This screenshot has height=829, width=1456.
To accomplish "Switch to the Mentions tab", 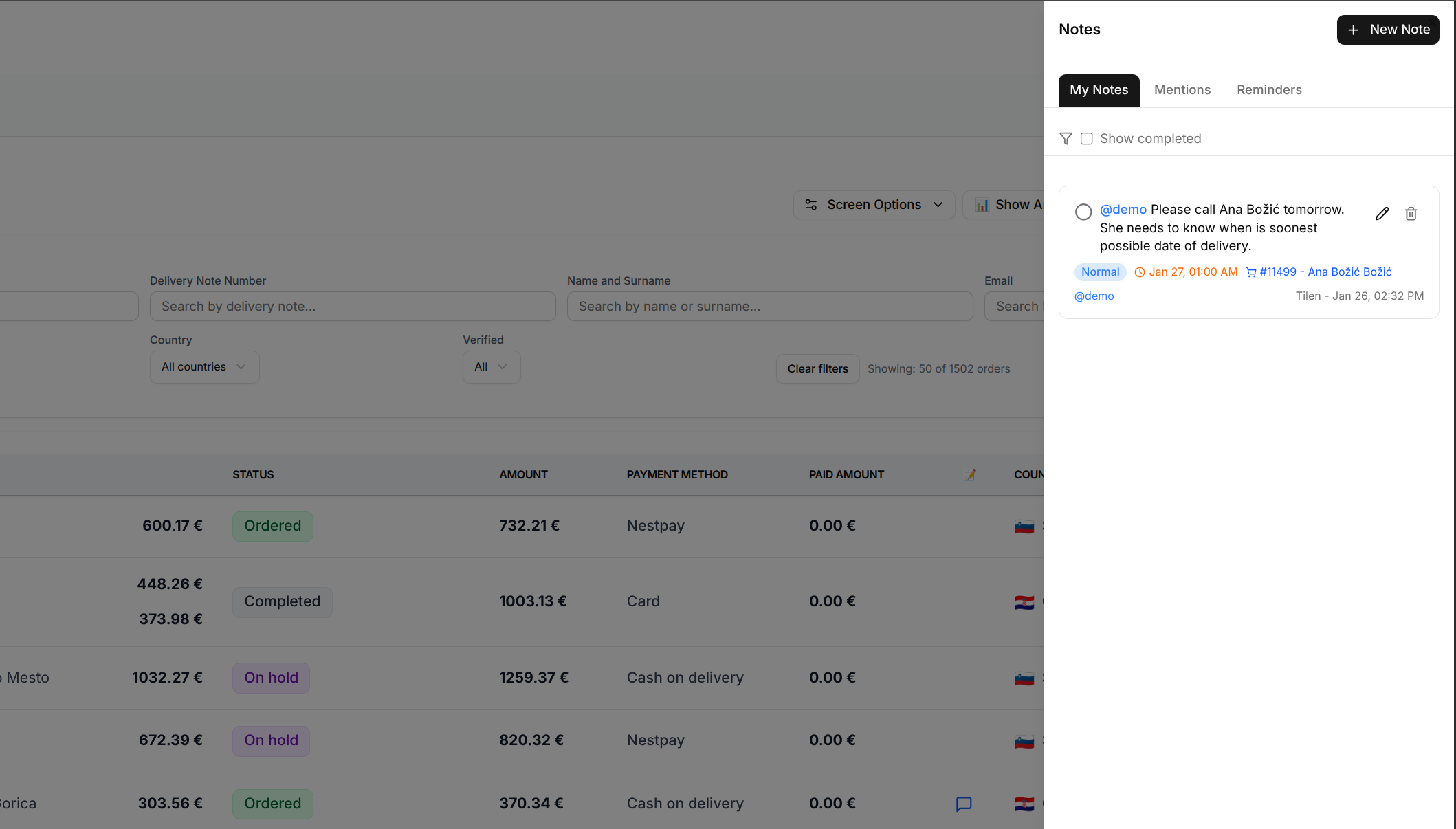I will coord(1182,90).
